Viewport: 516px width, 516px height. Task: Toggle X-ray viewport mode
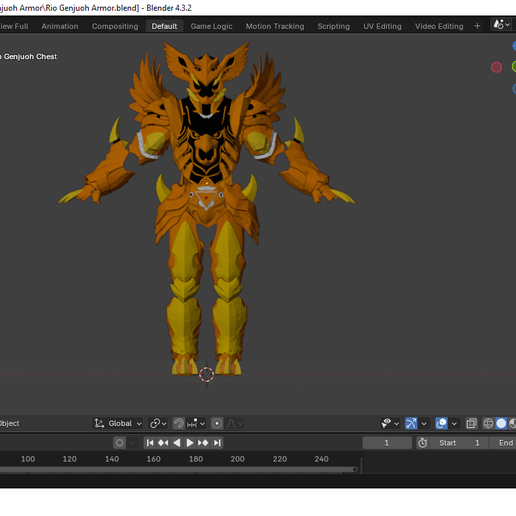click(x=471, y=423)
